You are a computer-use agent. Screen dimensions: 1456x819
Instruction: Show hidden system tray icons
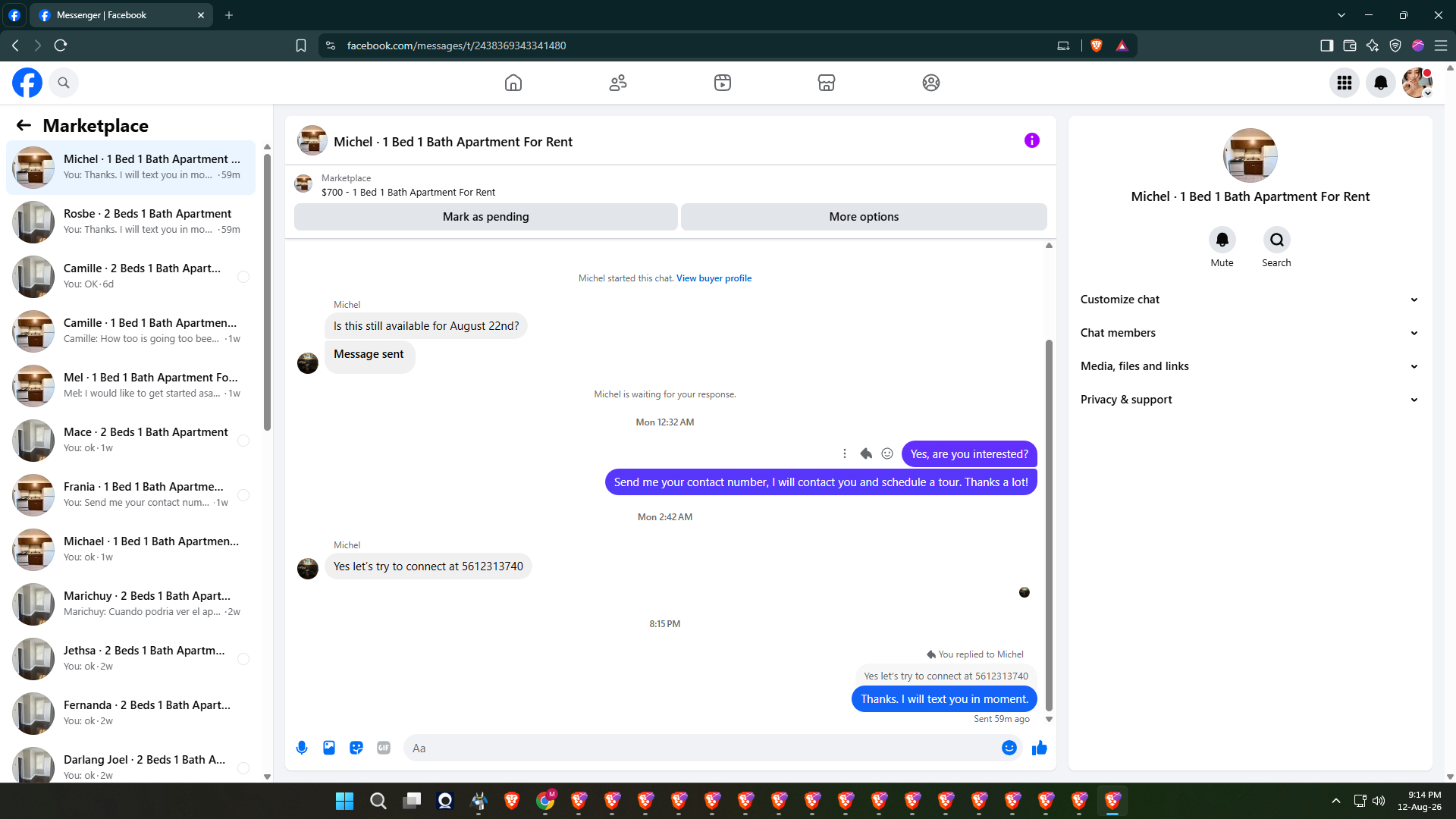pos(1336,801)
